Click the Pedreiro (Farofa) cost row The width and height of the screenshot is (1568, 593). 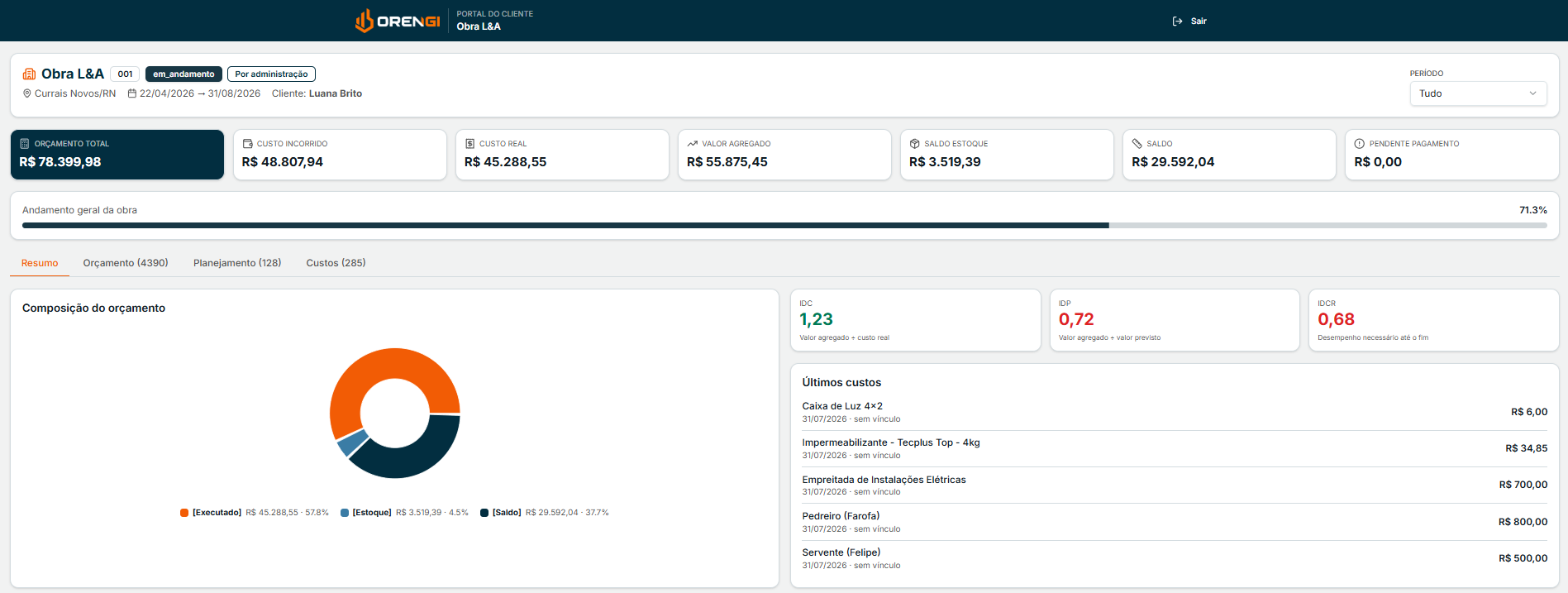click(1175, 522)
